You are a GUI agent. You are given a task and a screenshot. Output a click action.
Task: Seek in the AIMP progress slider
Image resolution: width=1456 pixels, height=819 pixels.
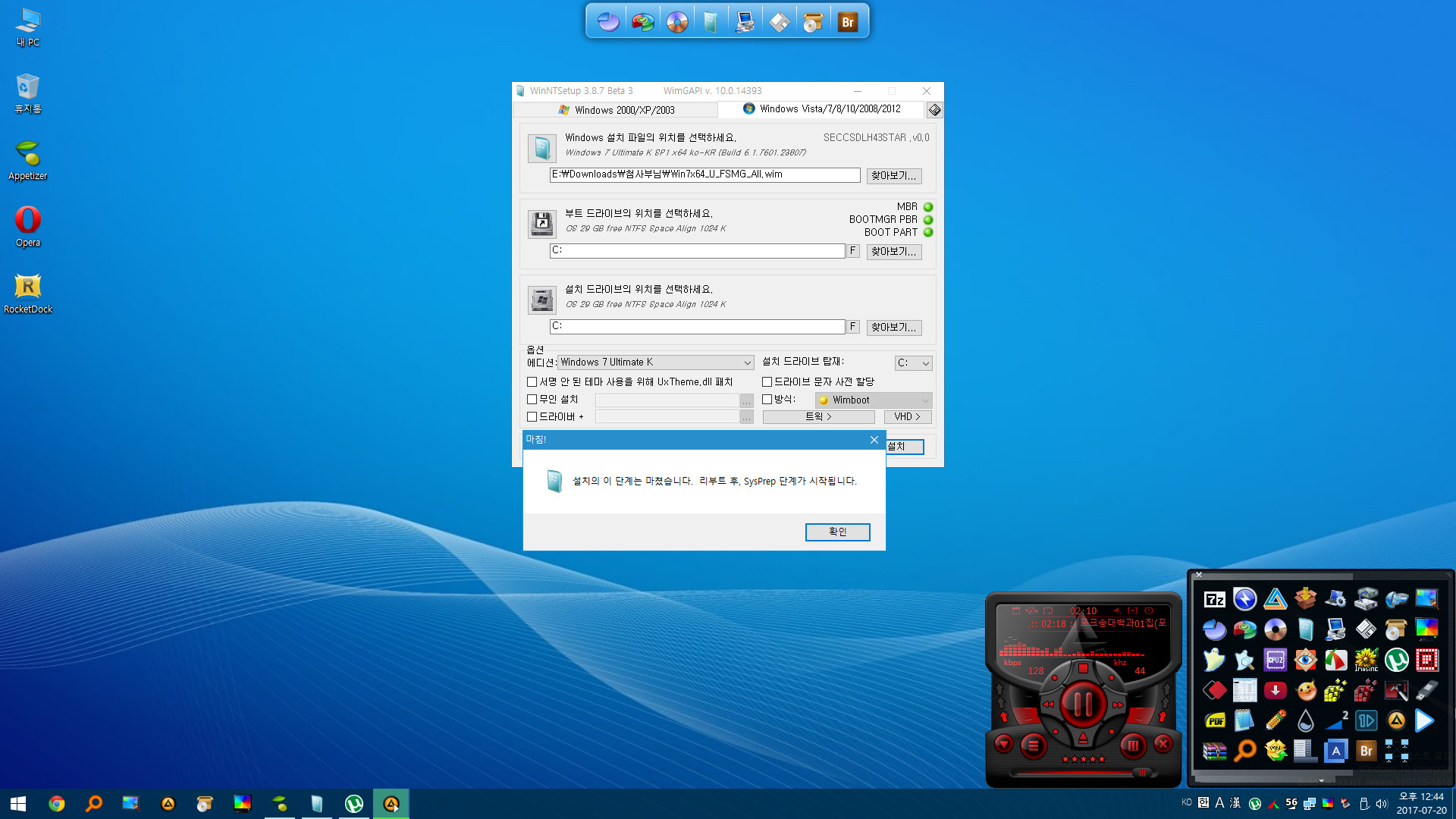(x=1083, y=773)
